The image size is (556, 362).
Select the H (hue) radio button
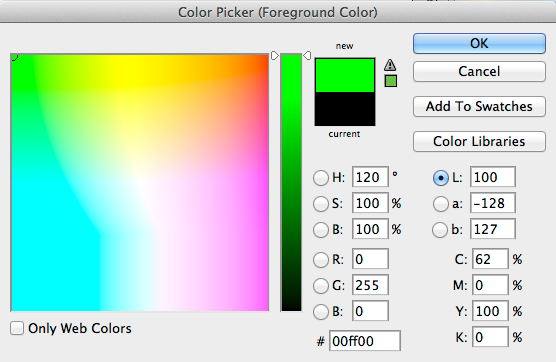321,178
